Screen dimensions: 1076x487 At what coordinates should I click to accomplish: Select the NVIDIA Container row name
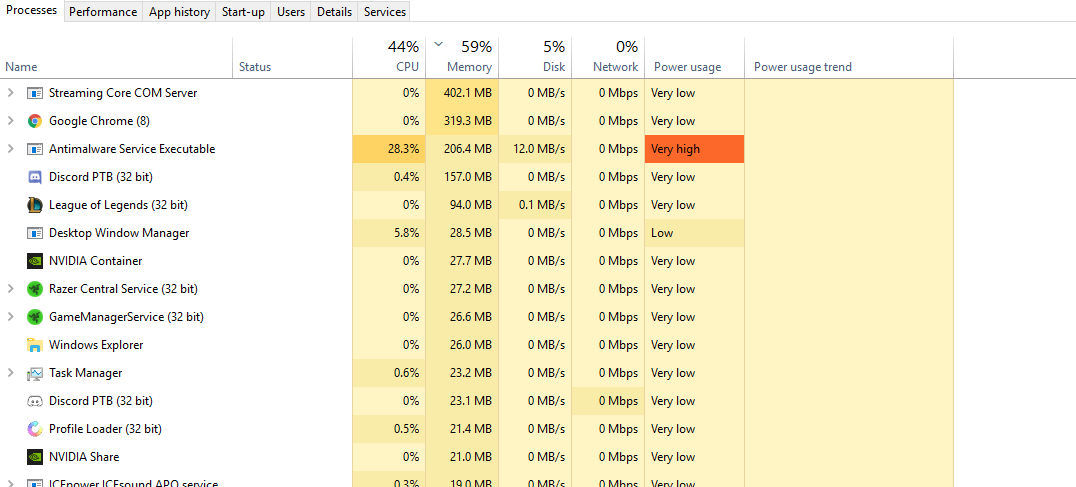pyautogui.click(x=95, y=261)
